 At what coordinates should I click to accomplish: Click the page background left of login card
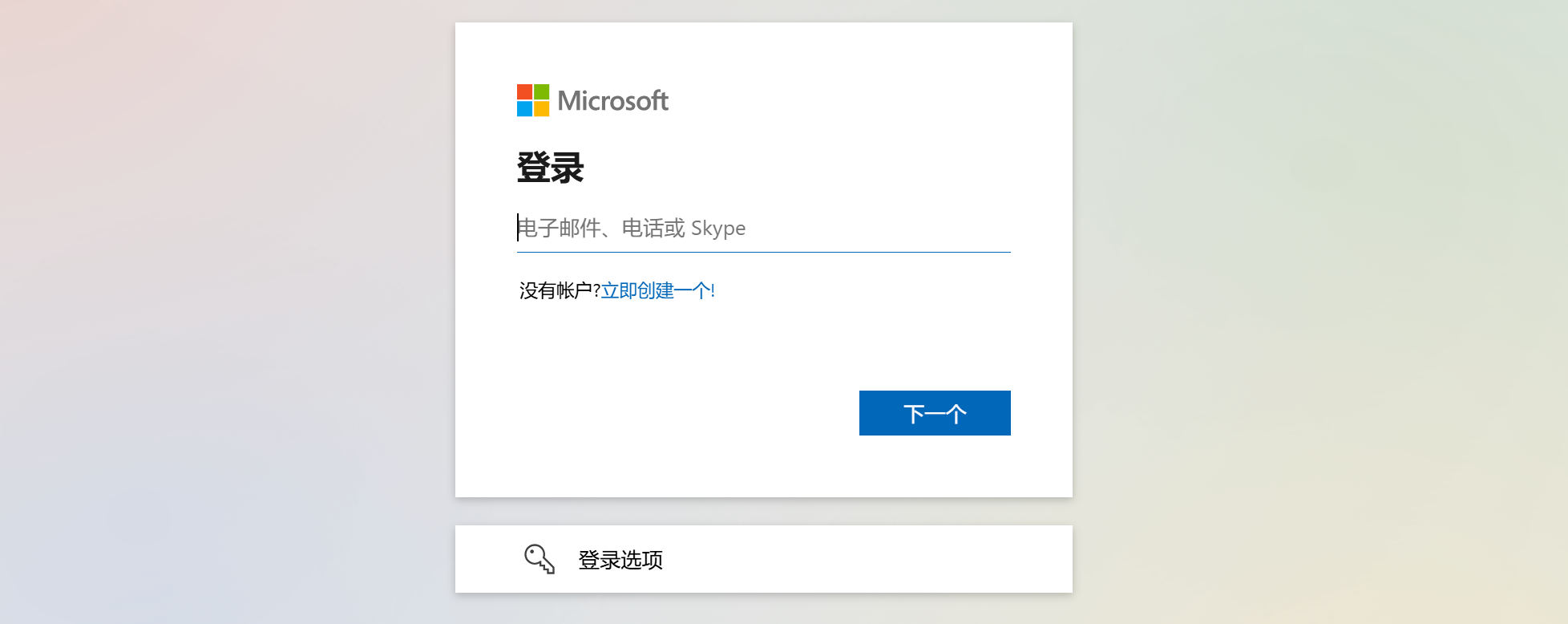click(224, 321)
